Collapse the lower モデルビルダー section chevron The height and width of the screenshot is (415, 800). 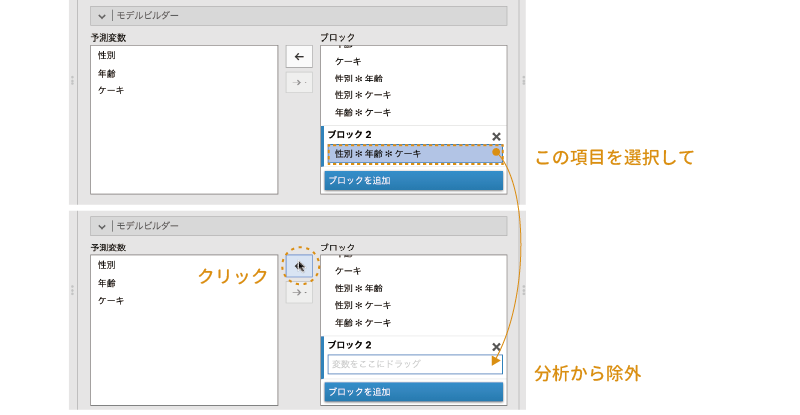(102, 226)
